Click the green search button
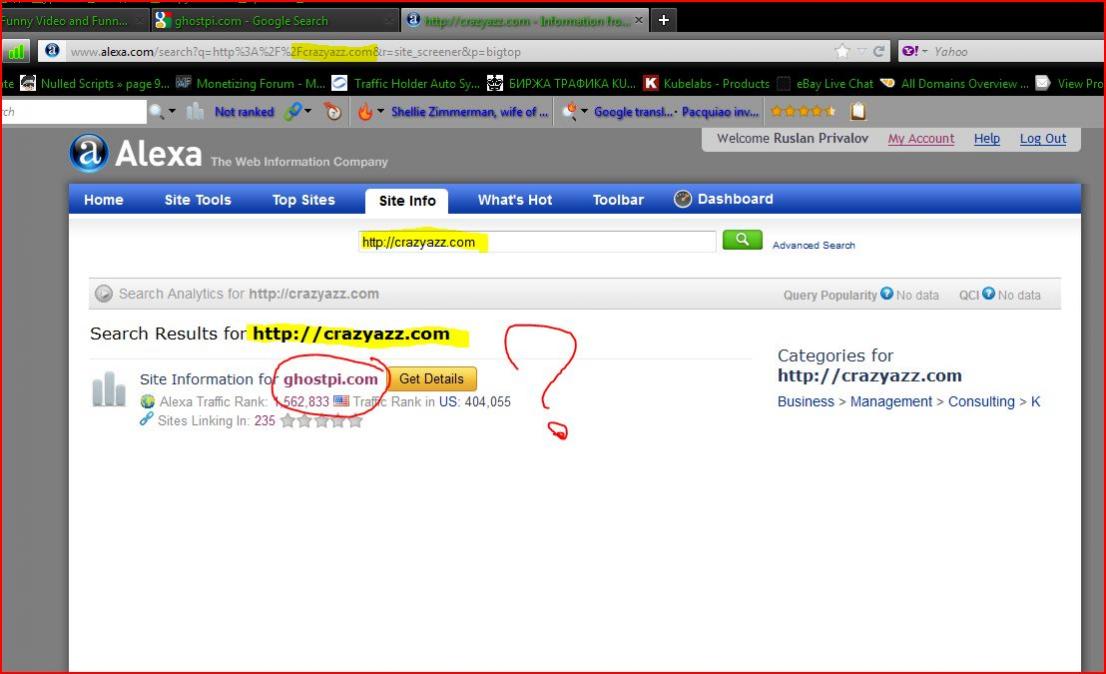Screen dimensions: 1106x674 coord(742,240)
